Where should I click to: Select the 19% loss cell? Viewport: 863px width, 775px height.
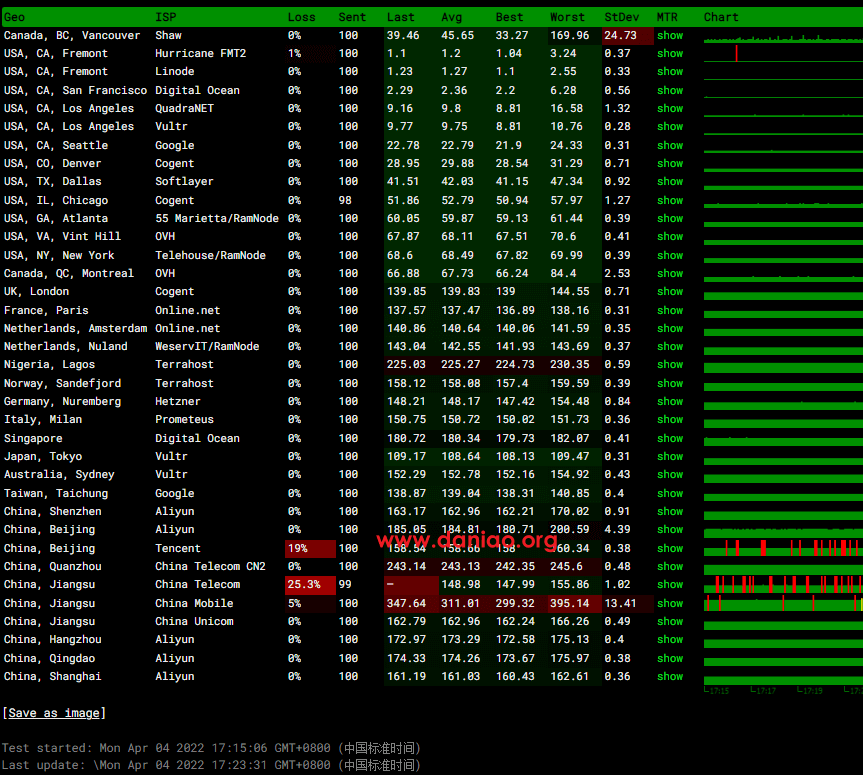point(310,549)
